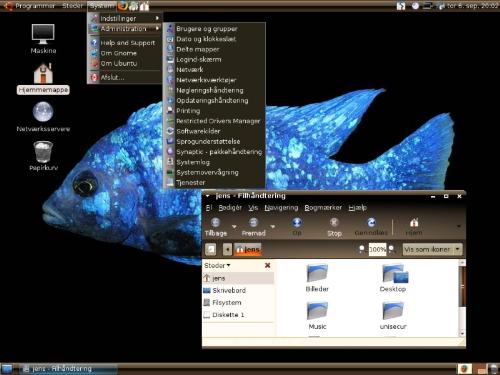The image size is (500, 375).
Task: Open the Navigering menu
Action: 281,208
